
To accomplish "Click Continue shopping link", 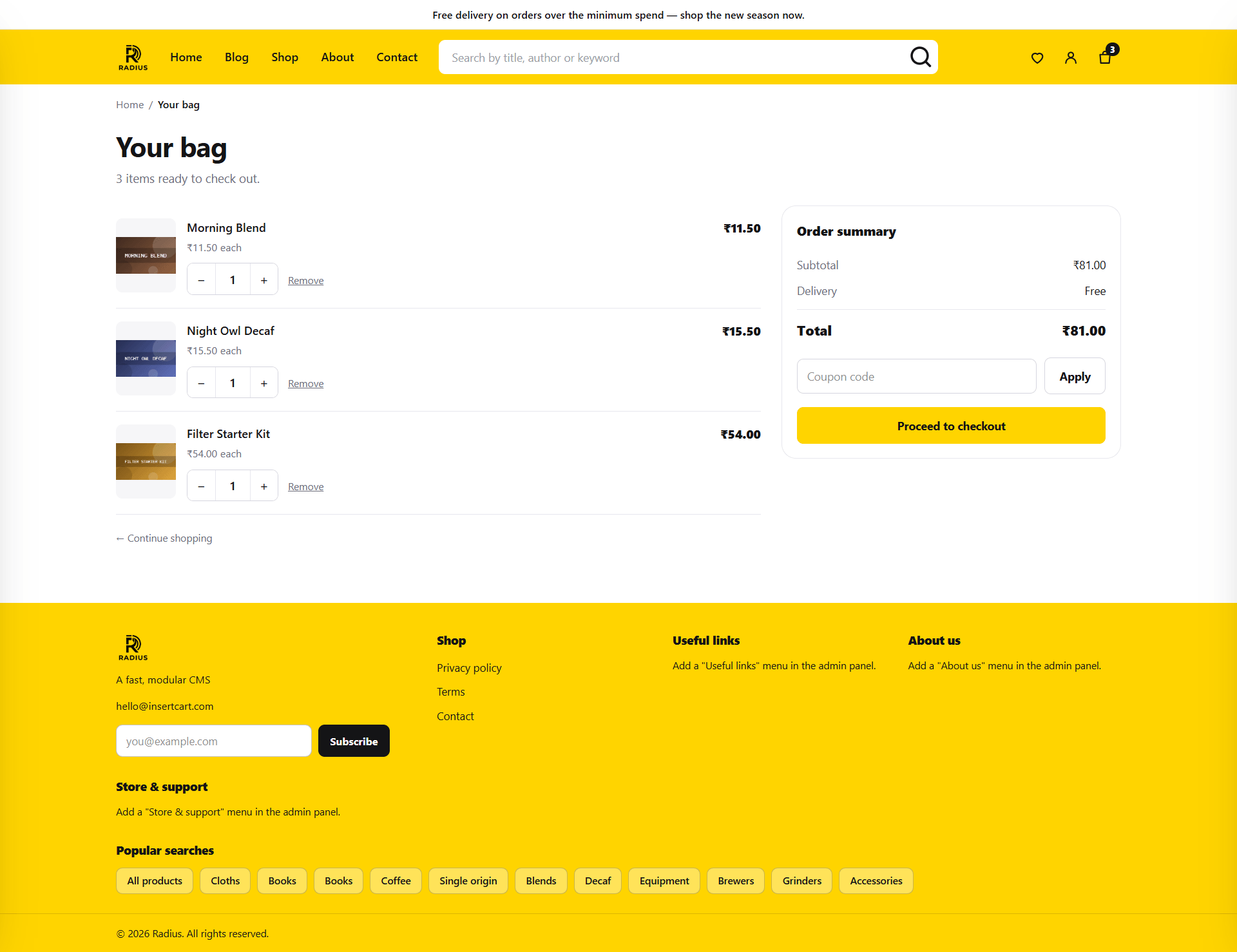I will coord(164,538).
